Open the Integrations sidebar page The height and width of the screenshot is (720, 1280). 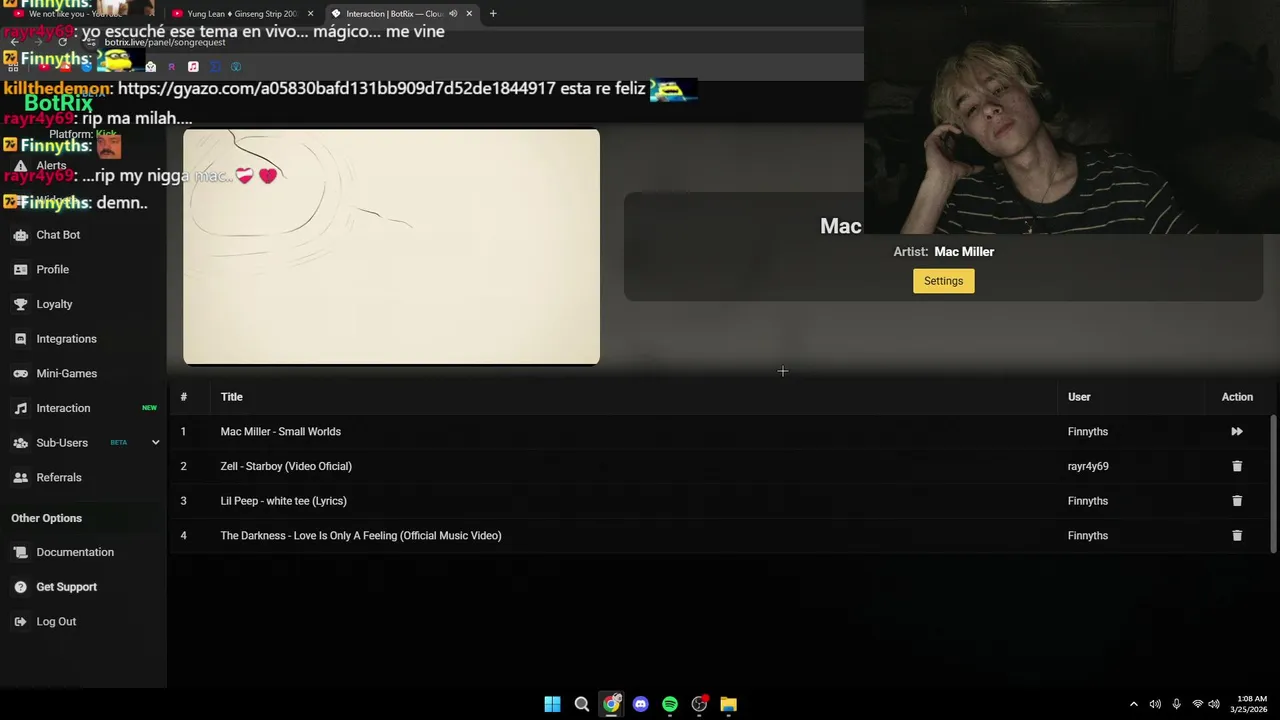(x=66, y=339)
